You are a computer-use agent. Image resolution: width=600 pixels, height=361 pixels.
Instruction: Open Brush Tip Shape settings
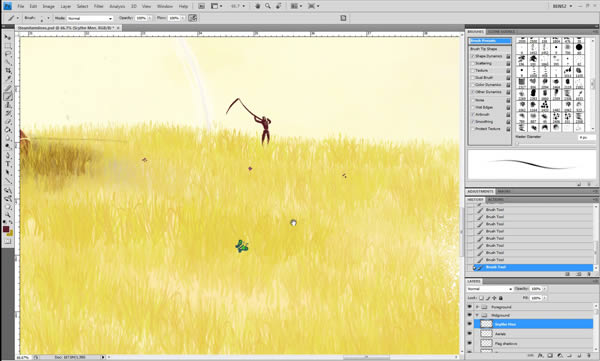(484, 49)
